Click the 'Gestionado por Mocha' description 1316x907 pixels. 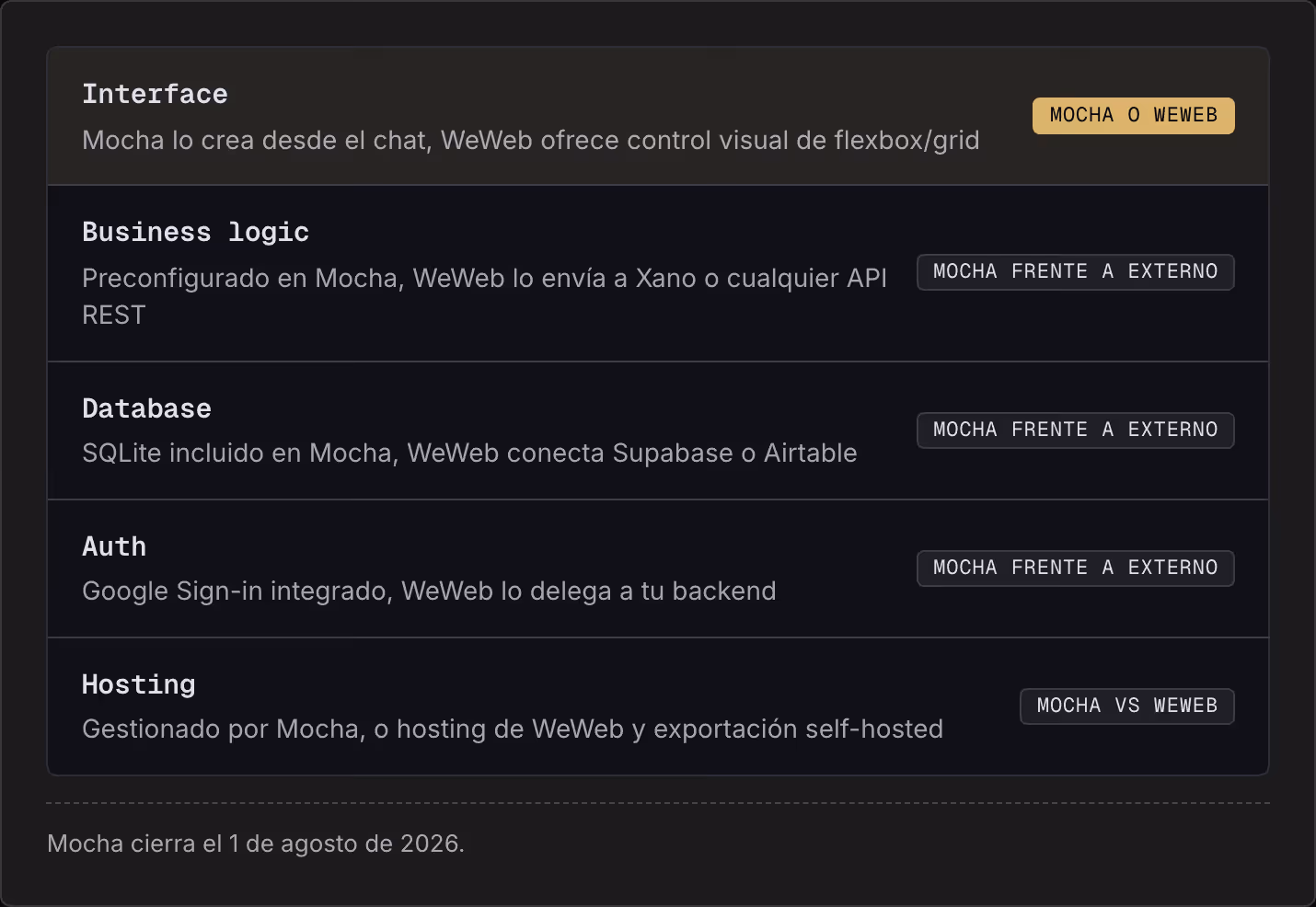point(513,729)
